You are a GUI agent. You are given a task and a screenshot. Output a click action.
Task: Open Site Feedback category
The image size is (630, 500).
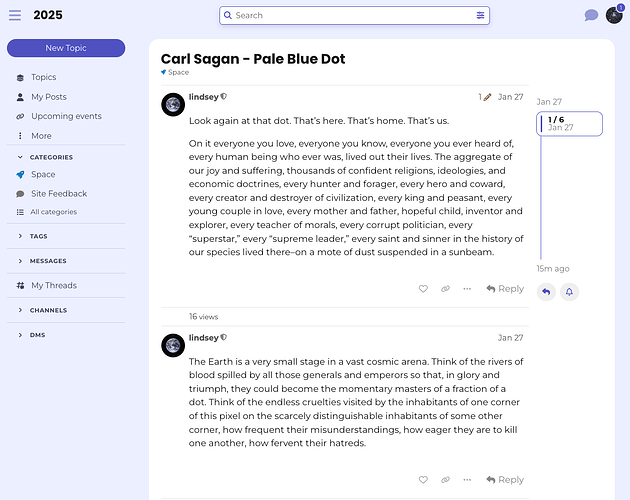click(59, 194)
